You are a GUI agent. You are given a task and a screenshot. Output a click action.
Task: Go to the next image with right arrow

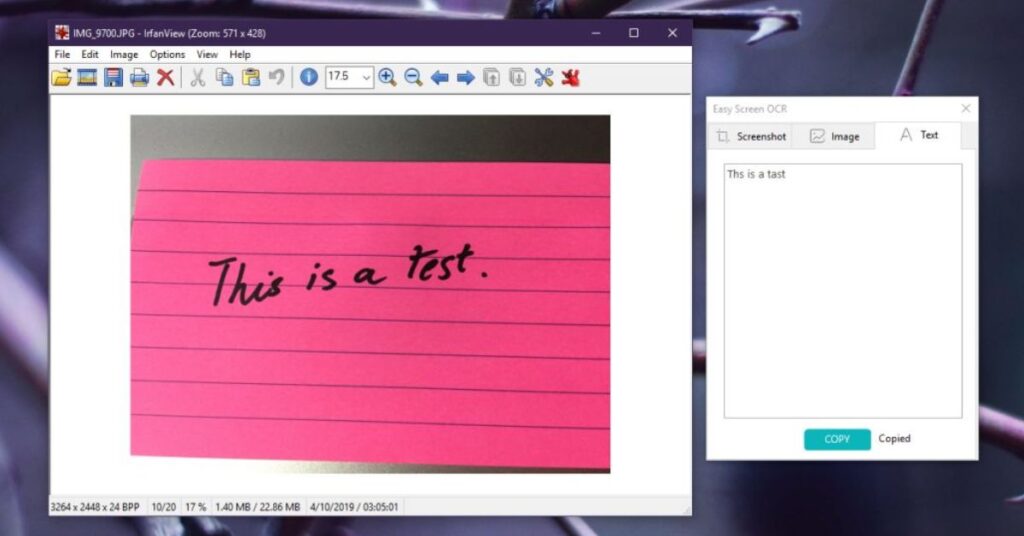(465, 77)
